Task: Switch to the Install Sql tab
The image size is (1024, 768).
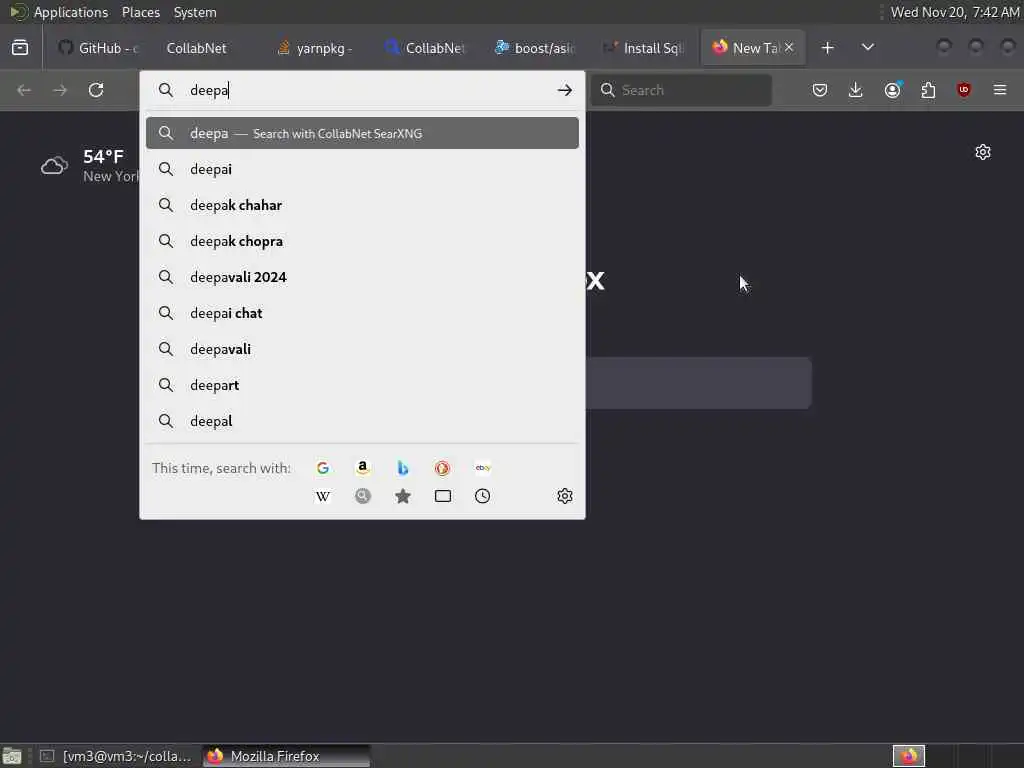Action: [x=643, y=48]
